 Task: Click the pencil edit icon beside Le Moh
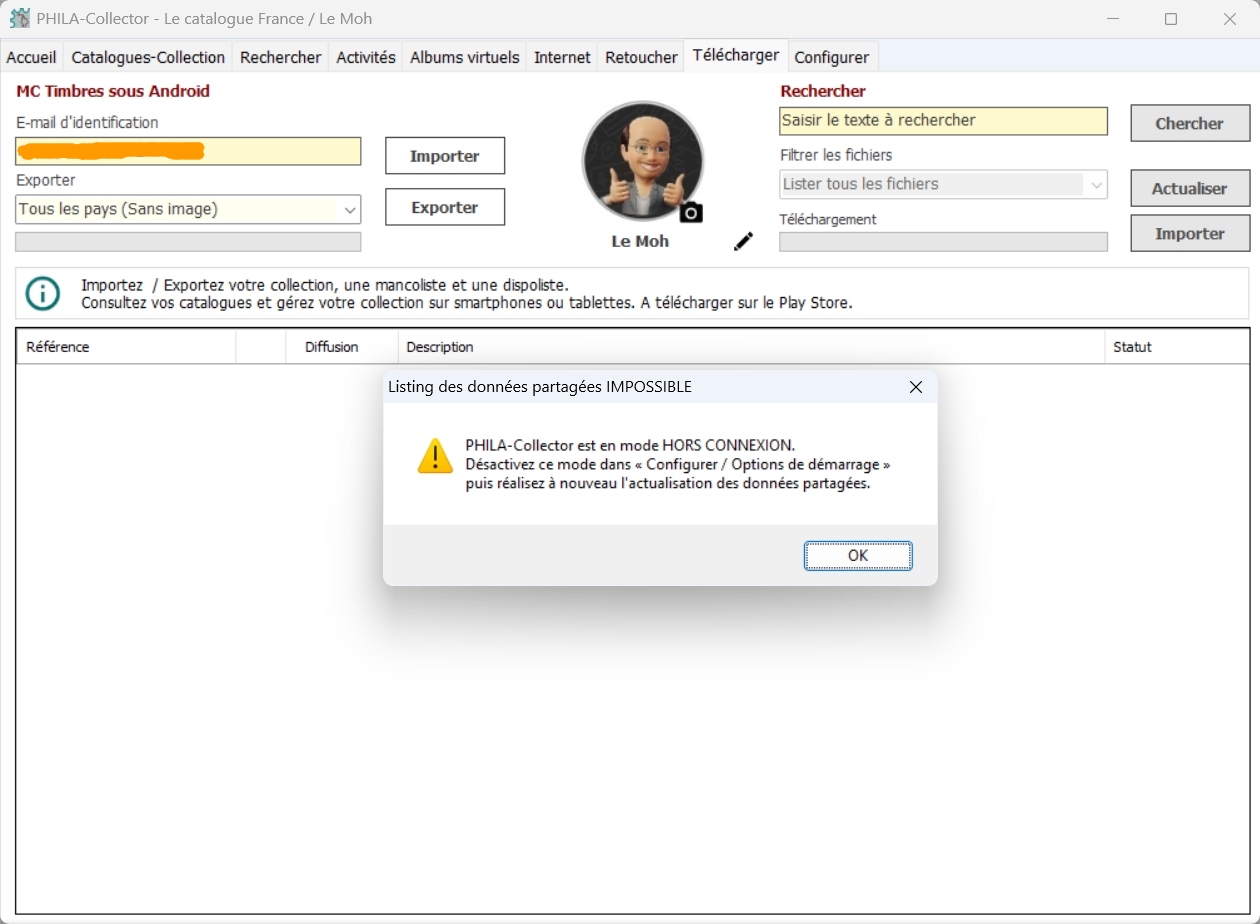743,241
